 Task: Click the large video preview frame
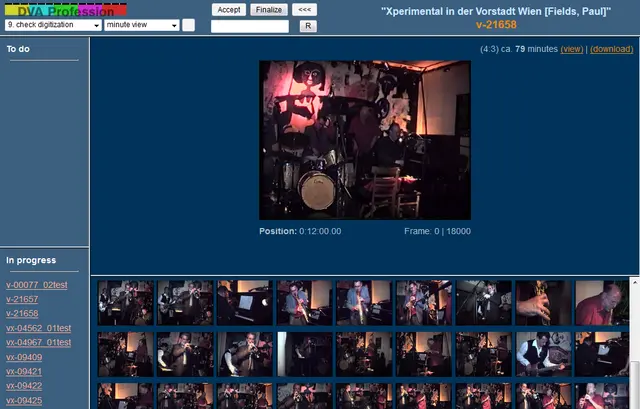[364, 139]
